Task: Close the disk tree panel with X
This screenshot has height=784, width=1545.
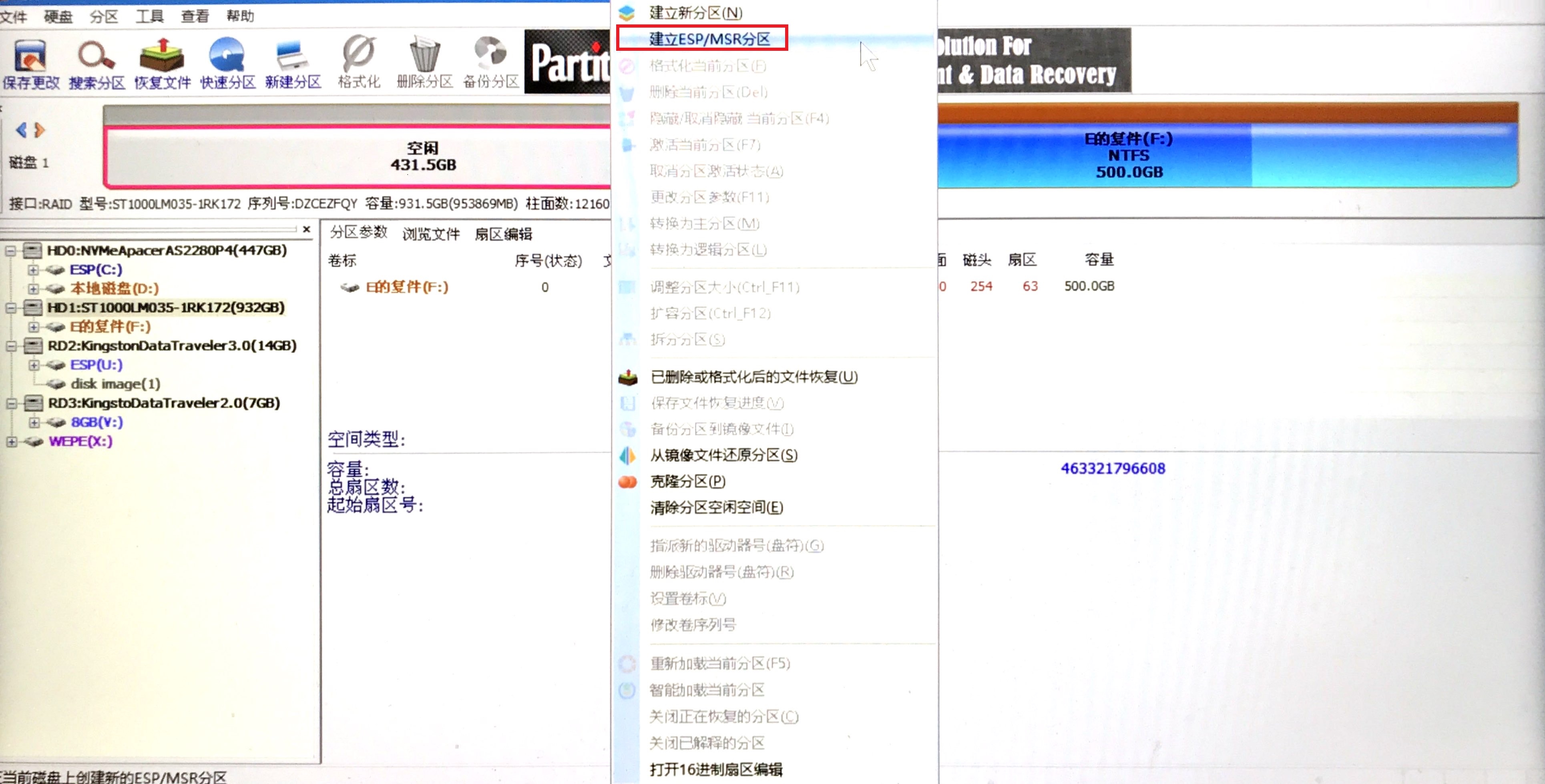Action: pos(307,230)
